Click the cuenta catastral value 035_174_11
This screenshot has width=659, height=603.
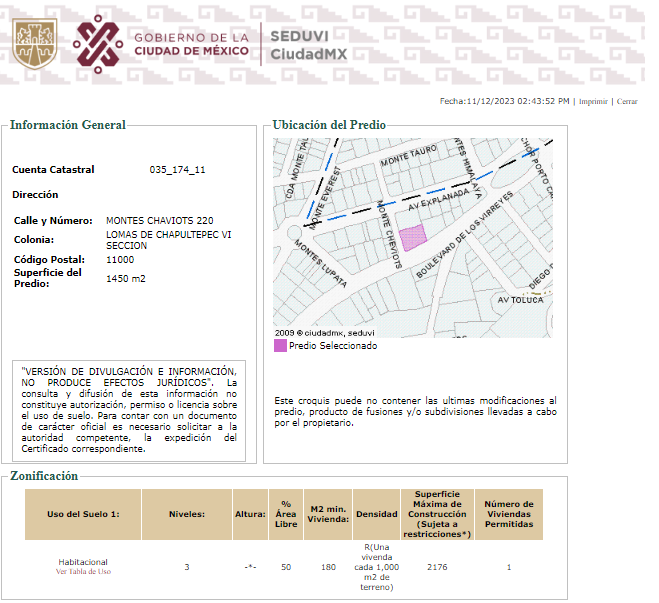[x=177, y=170]
